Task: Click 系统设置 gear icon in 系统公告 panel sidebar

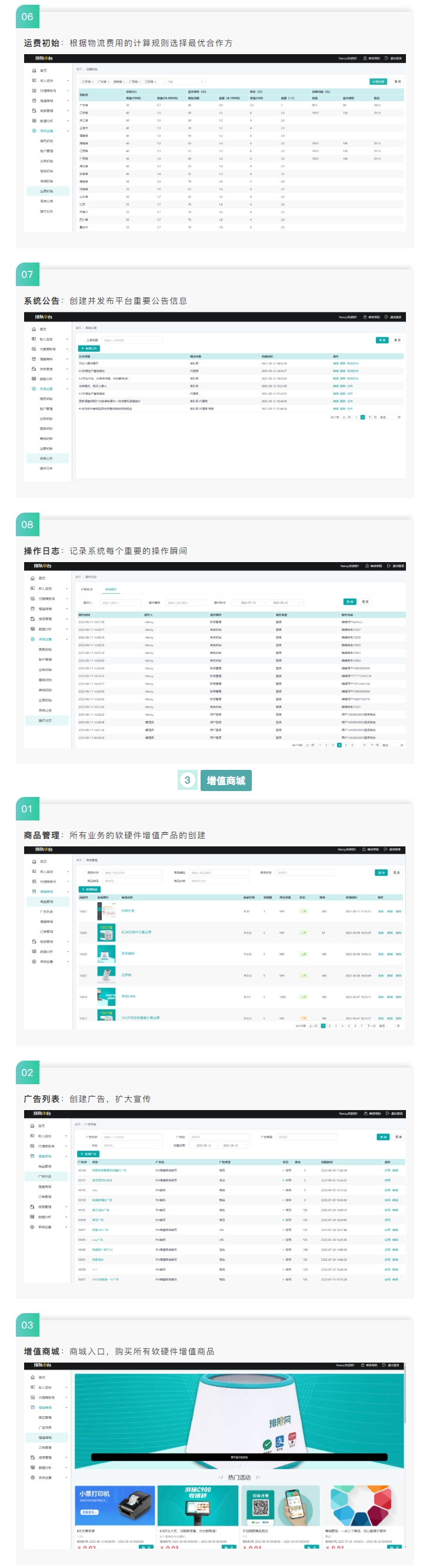Action: [34, 388]
